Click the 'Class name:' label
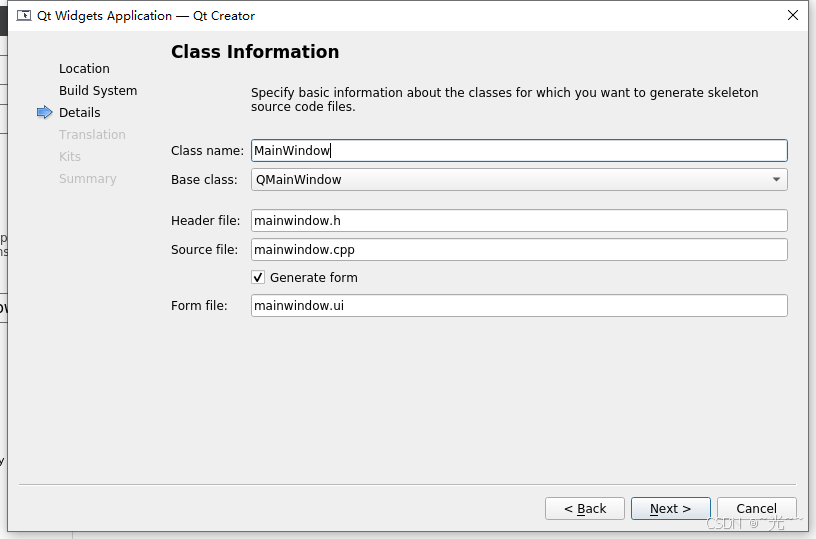This screenshot has width=816, height=539. [x=207, y=151]
